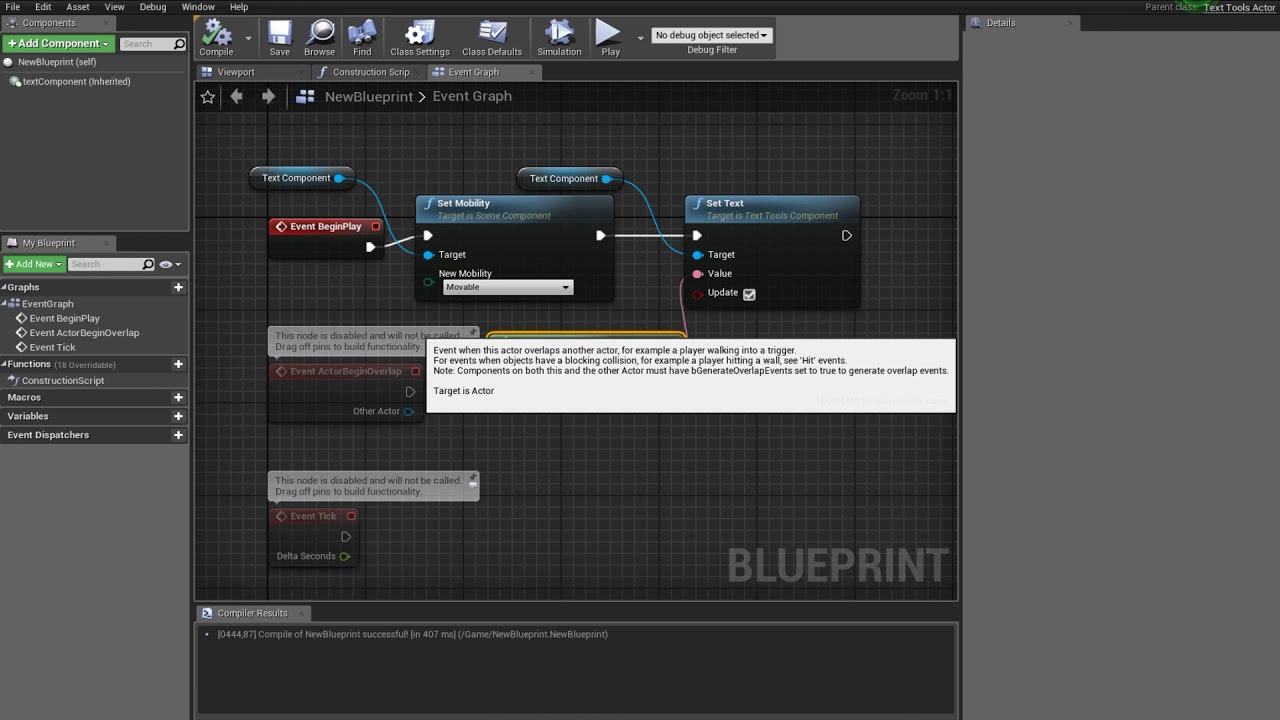The image size is (1280, 720).
Task: Click the Play button in toolbar
Action: click(610, 38)
